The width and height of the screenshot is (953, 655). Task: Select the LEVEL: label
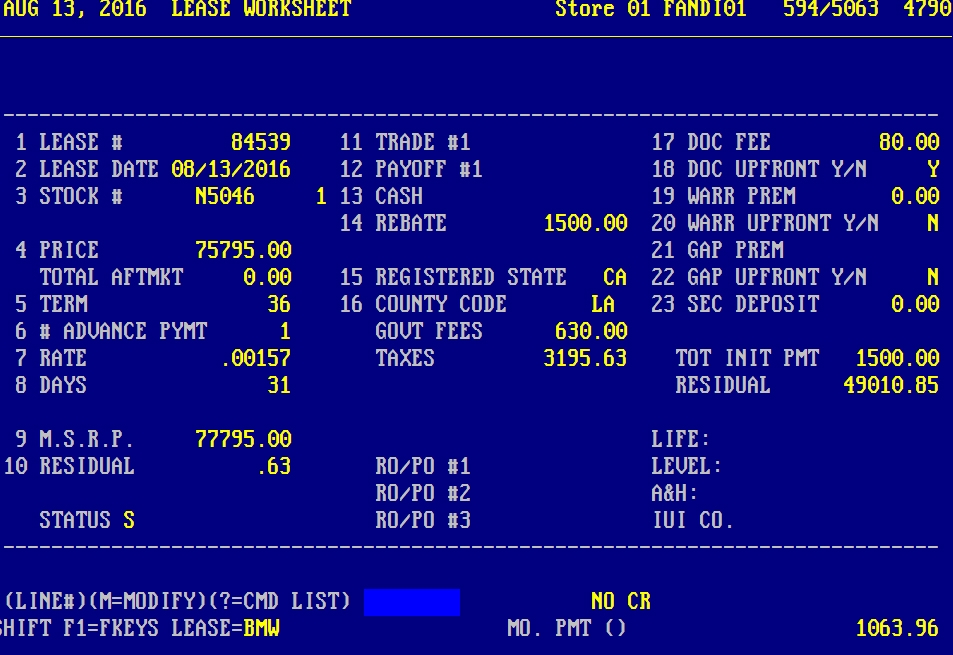click(687, 466)
